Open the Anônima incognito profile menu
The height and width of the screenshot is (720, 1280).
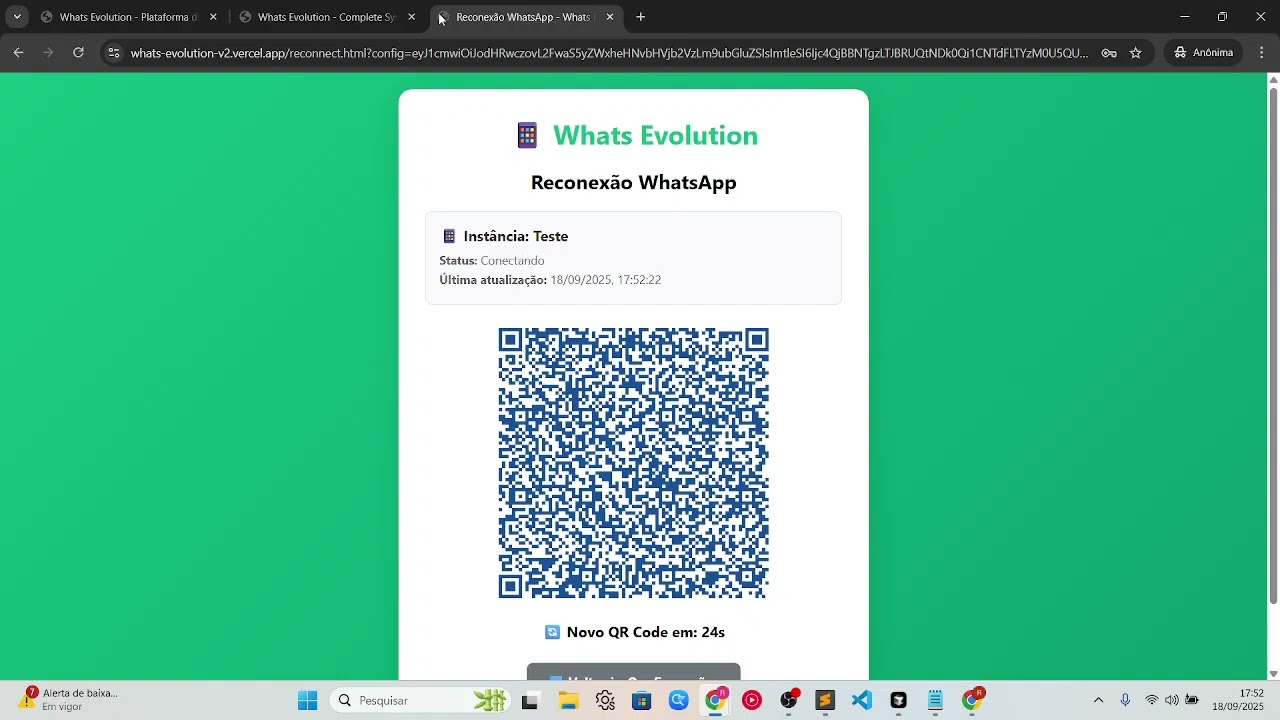point(1203,53)
